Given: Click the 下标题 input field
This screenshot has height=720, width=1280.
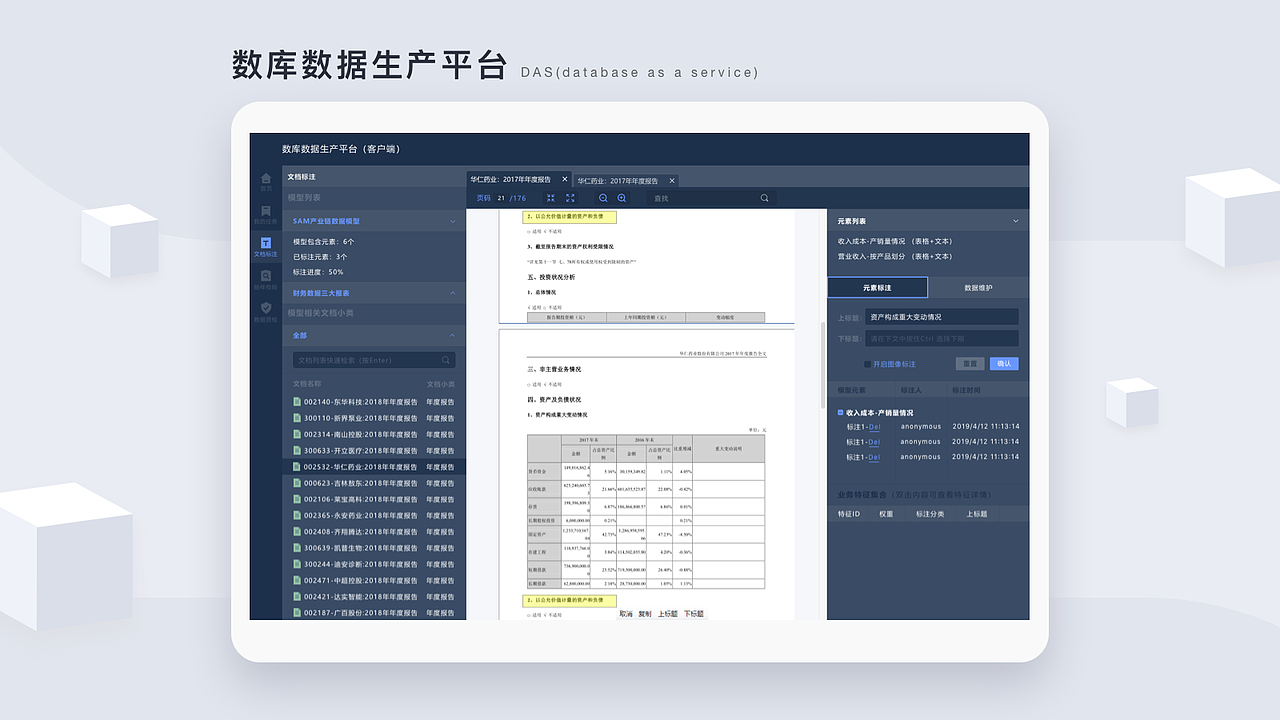Looking at the screenshot, I should (942, 339).
